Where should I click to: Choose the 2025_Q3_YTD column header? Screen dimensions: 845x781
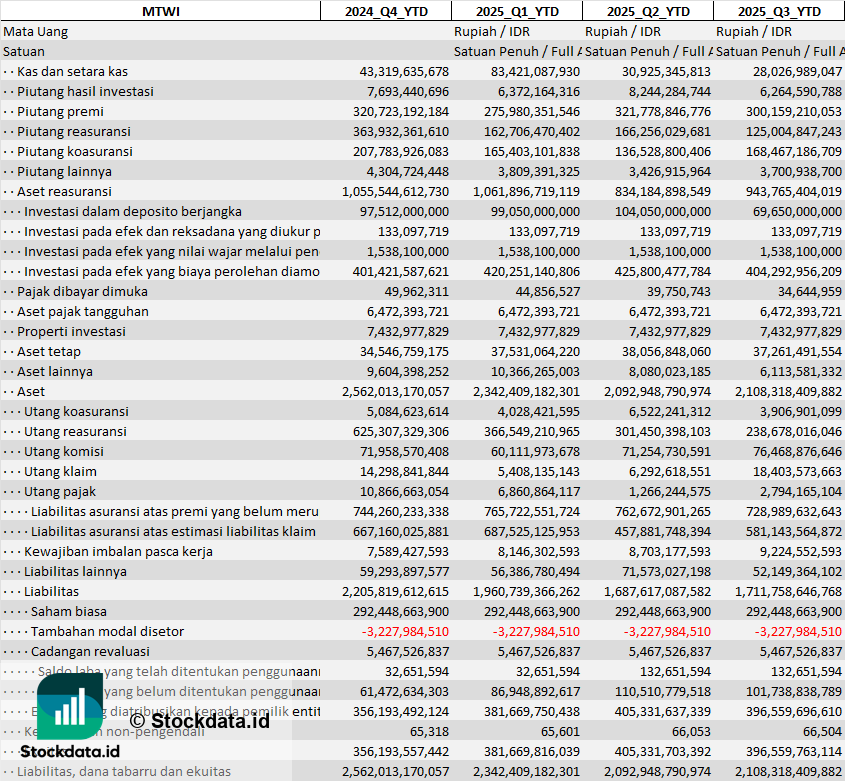pyautogui.click(x=779, y=11)
